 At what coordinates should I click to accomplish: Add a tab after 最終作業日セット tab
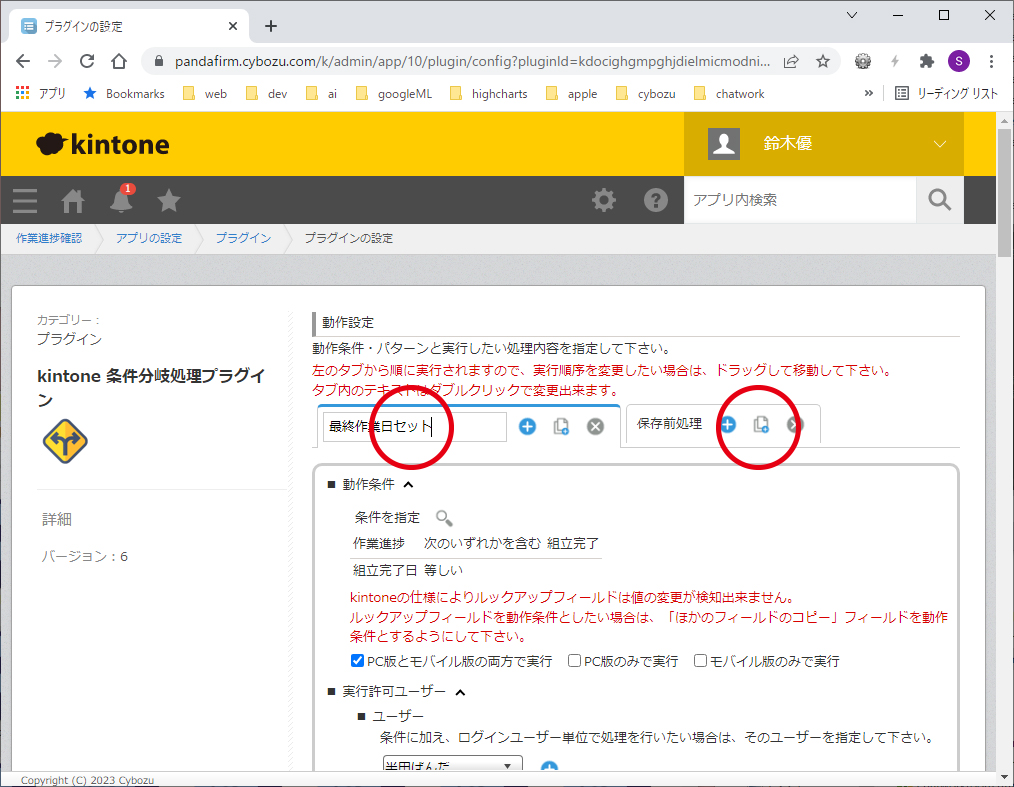[x=528, y=426]
